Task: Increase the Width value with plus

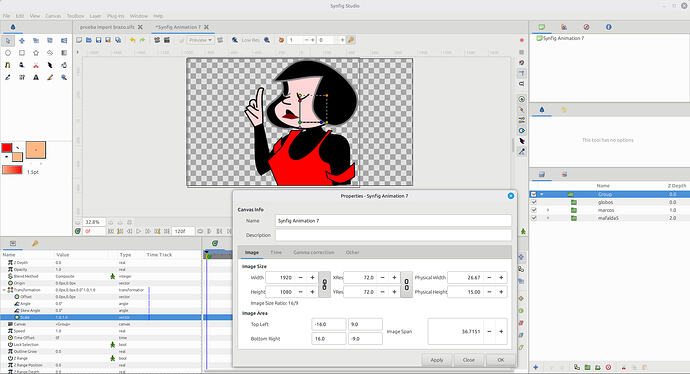Action: (312, 278)
